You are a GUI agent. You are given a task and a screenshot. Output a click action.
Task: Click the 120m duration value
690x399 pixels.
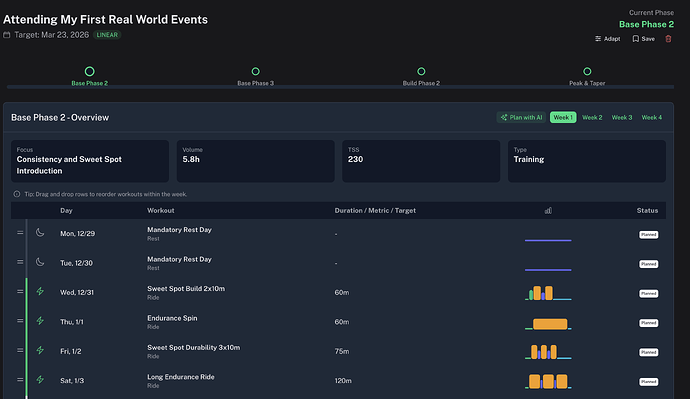pos(343,381)
